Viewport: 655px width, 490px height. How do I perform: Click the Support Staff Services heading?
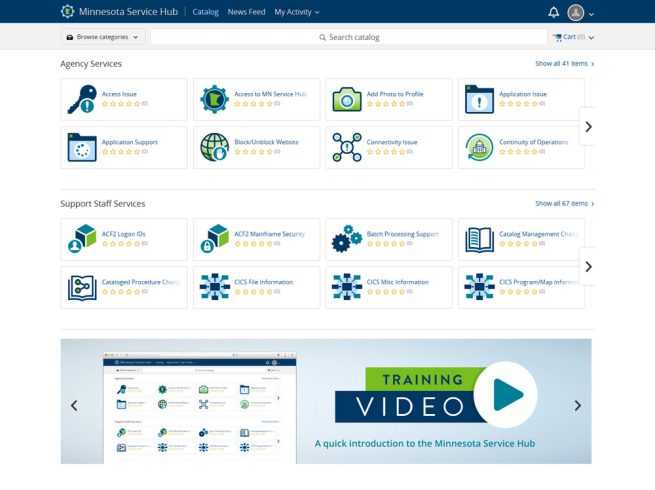103,204
